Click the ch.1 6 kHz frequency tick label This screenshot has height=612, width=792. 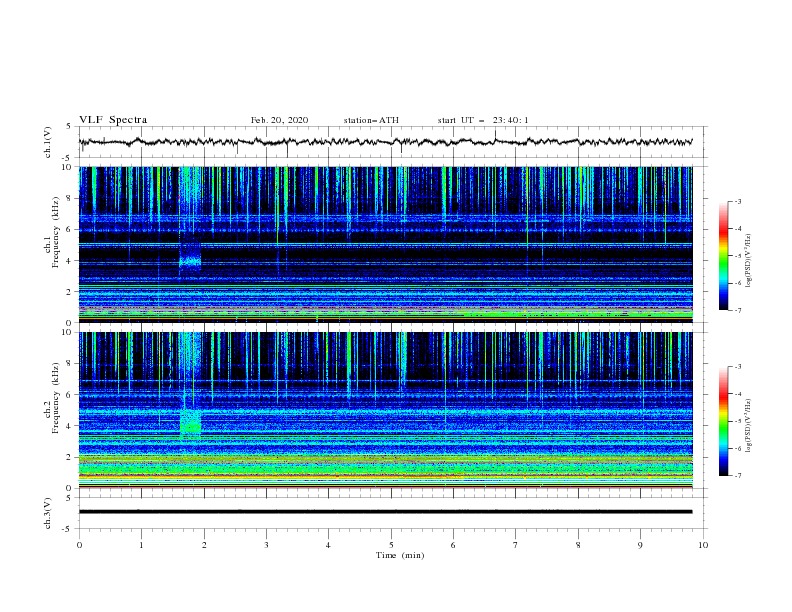click(70, 230)
